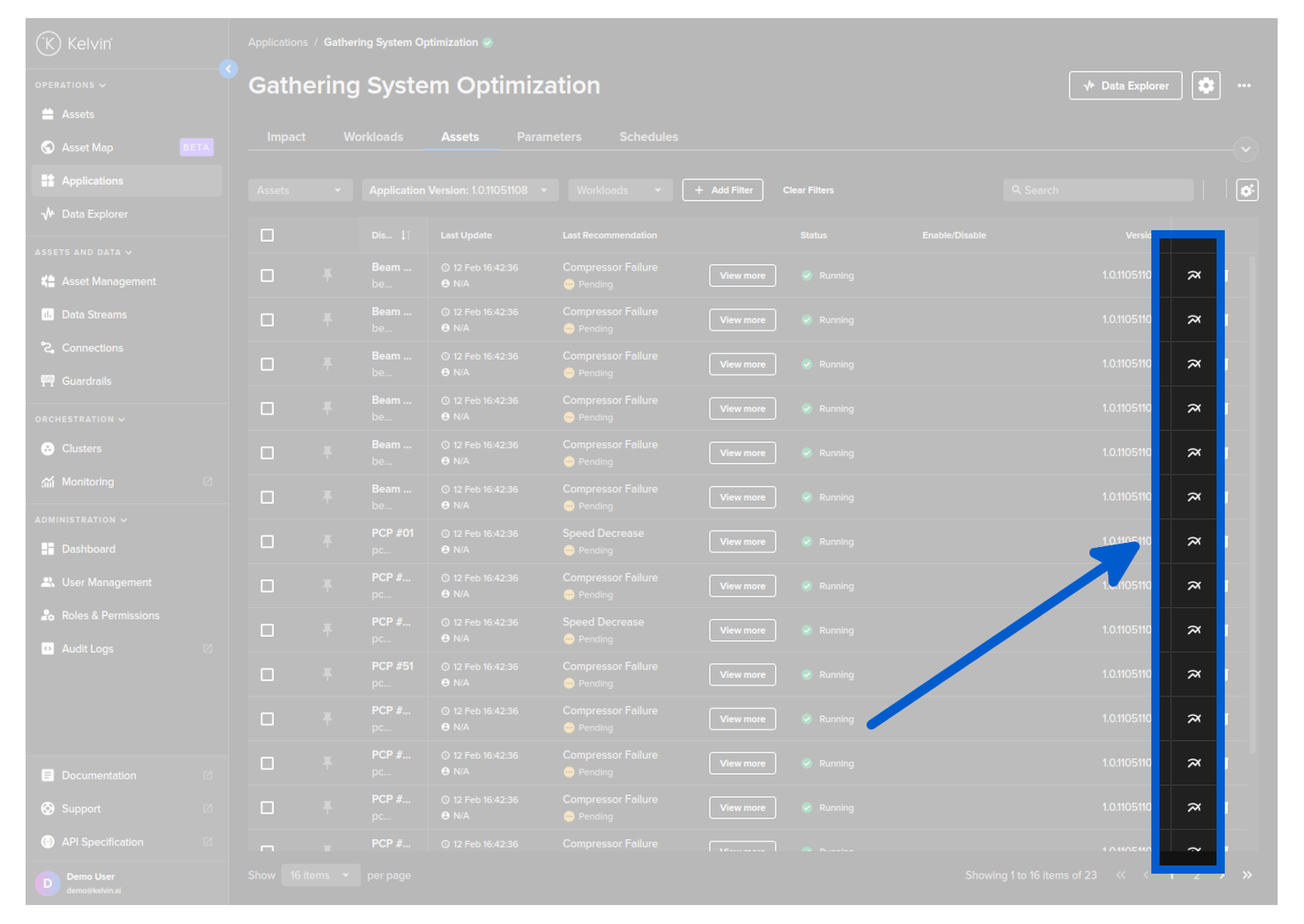Switch to the Parameters tab

[x=549, y=137]
